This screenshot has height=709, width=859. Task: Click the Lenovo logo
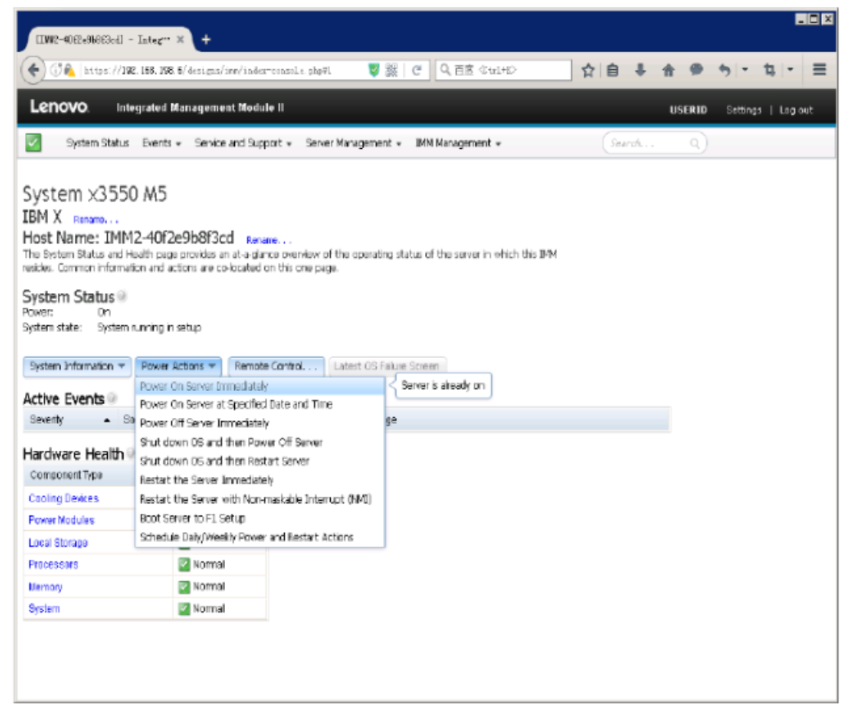click(59, 106)
